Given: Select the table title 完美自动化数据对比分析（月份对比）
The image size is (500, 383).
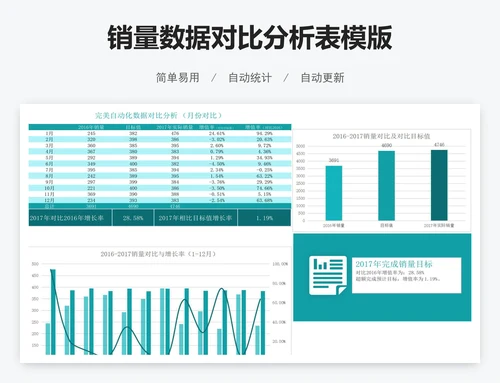Looking at the screenshot, I should [158, 115].
